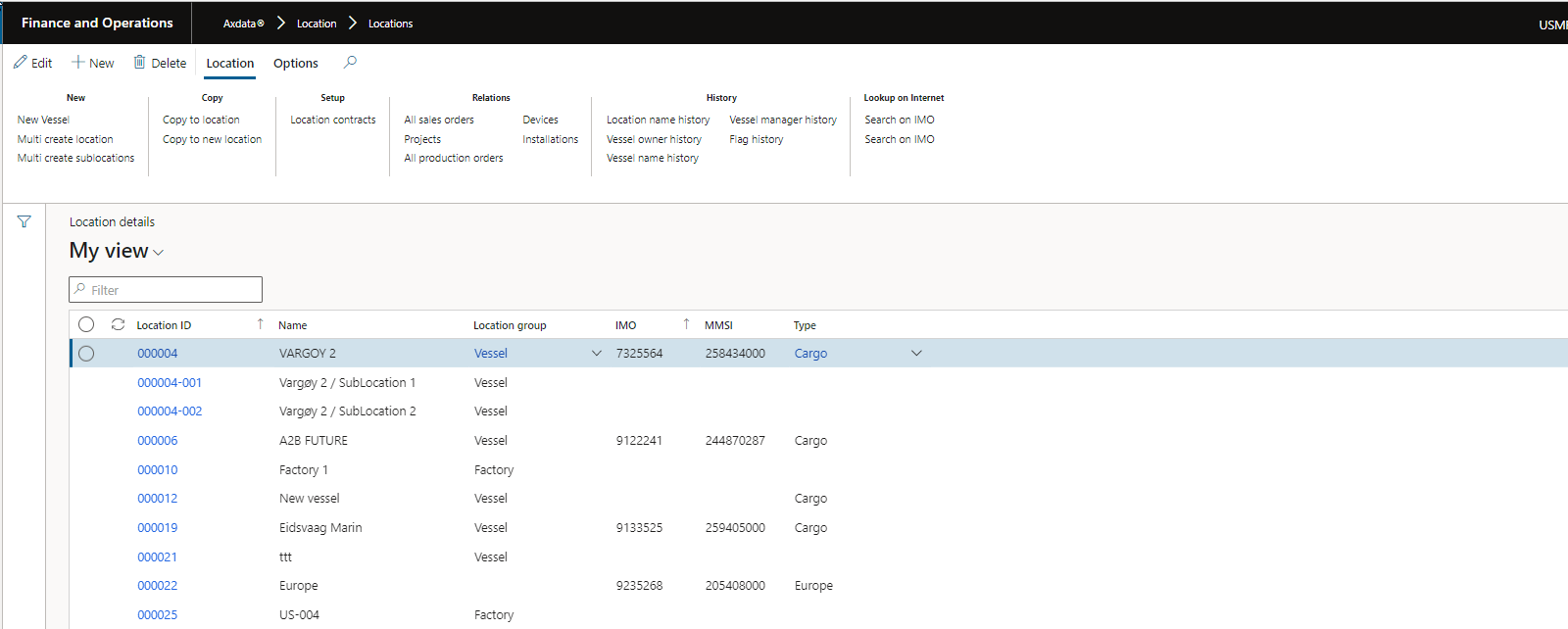Open Vessel owner history
1568x629 pixels.
click(x=654, y=139)
